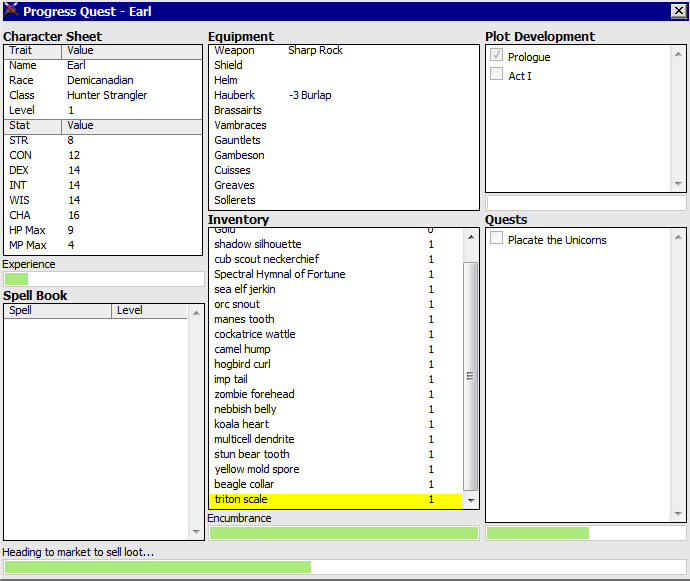Select the camel hump item
The width and height of the screenshot is (690, 581).
pyautogui.click(x=336, y=349)
